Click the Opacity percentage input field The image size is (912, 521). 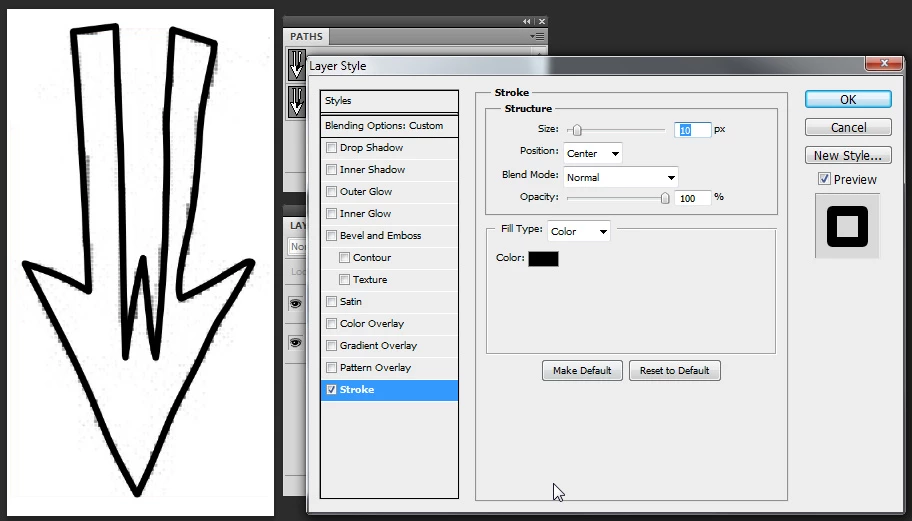click(x=692, y=198)
